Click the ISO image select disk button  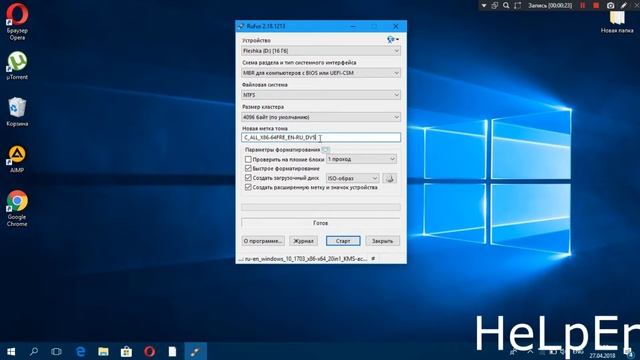pos(389,178)
